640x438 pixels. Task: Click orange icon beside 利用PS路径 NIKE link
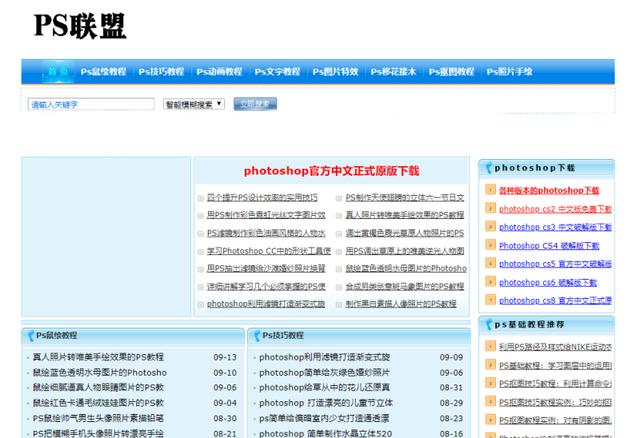coord(490,347)
